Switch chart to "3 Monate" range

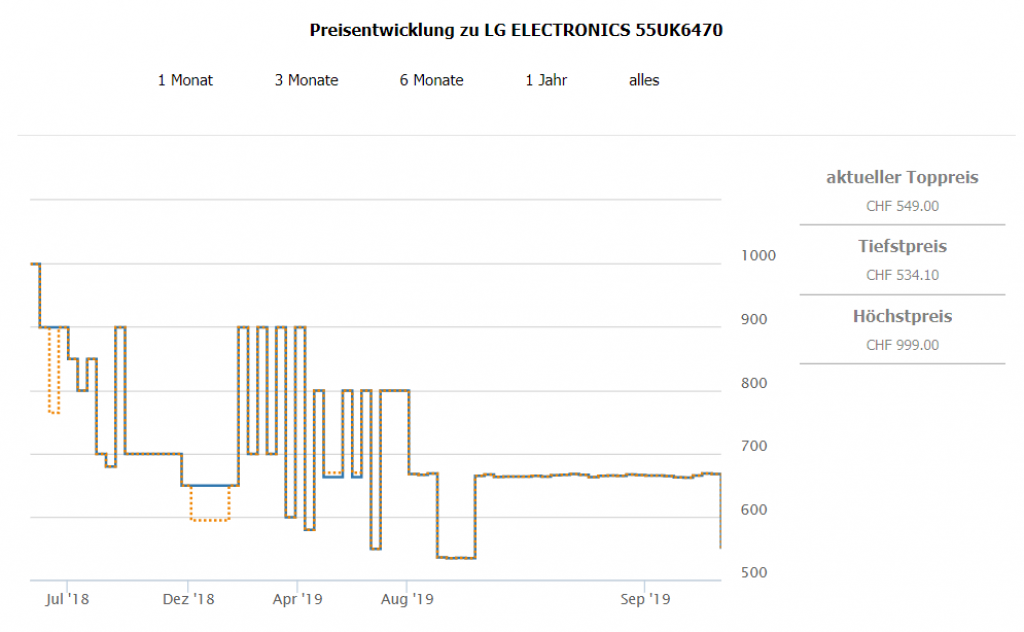coord(306,80)
